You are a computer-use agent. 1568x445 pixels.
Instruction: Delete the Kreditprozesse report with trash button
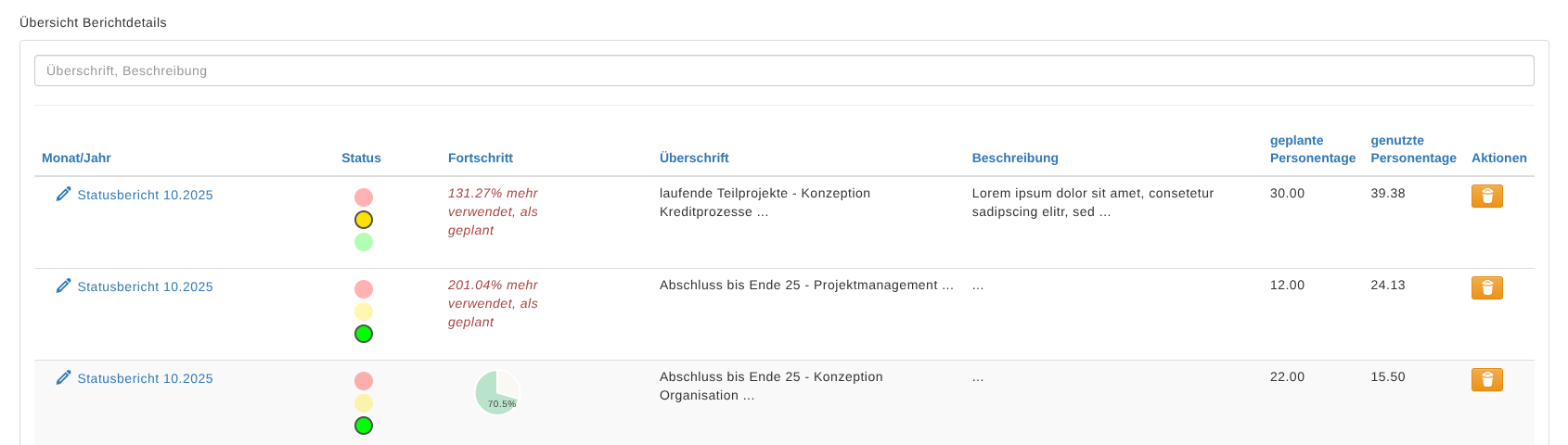[1486, 196]
